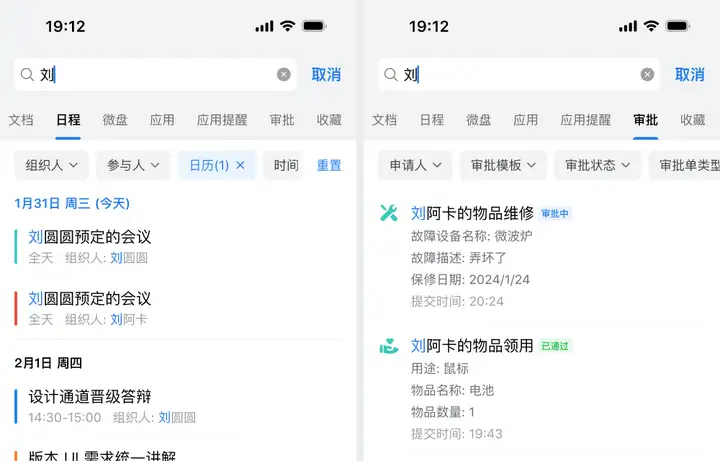The image size is (720, 461).
Task: Tap the 物品领用 green hand icon
Action: pyautogui.click(x=389, y=346)
